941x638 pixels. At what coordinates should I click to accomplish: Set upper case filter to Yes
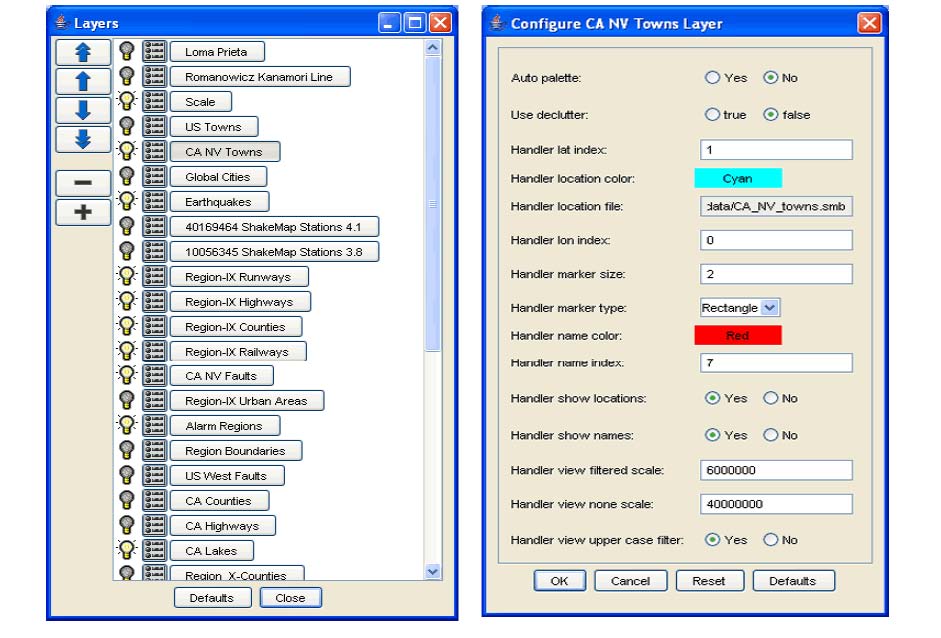(x=712, y=540)
